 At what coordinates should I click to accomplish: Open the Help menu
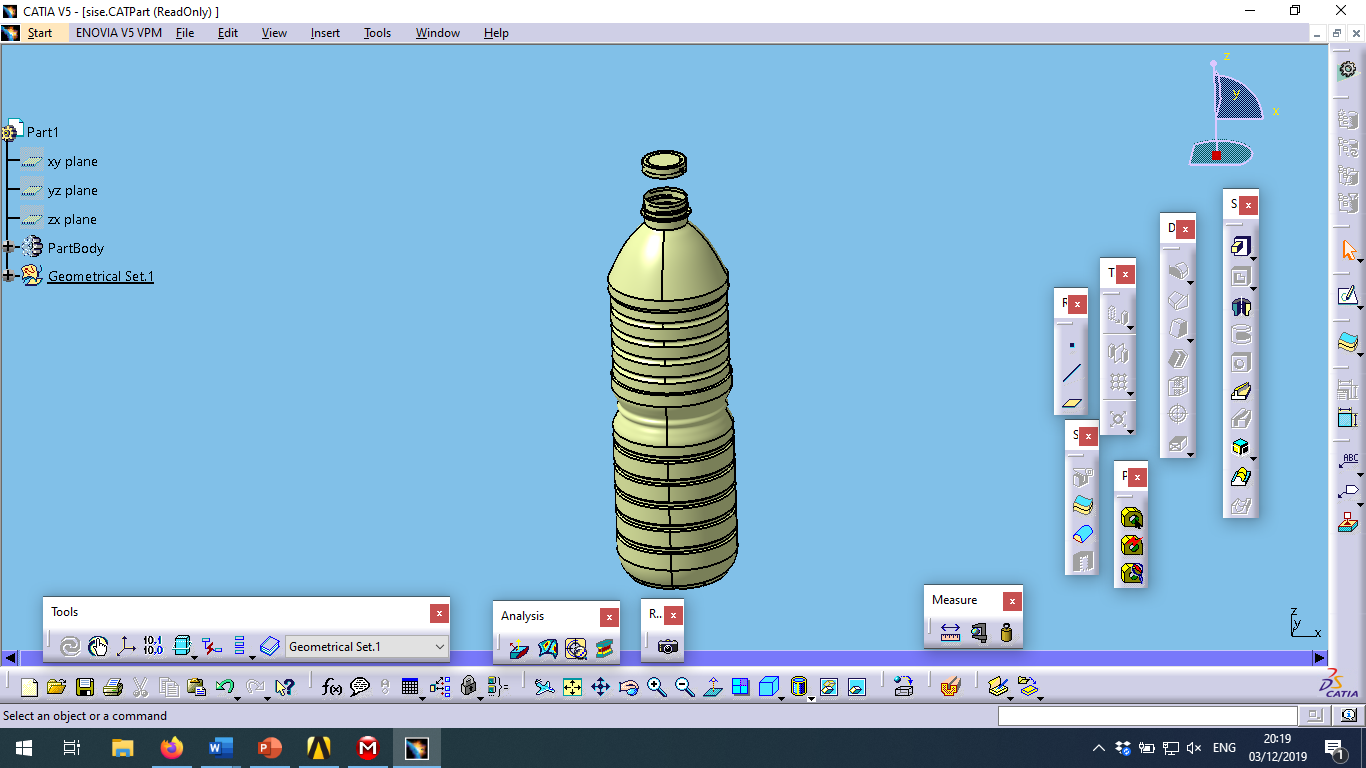point(496,33)
